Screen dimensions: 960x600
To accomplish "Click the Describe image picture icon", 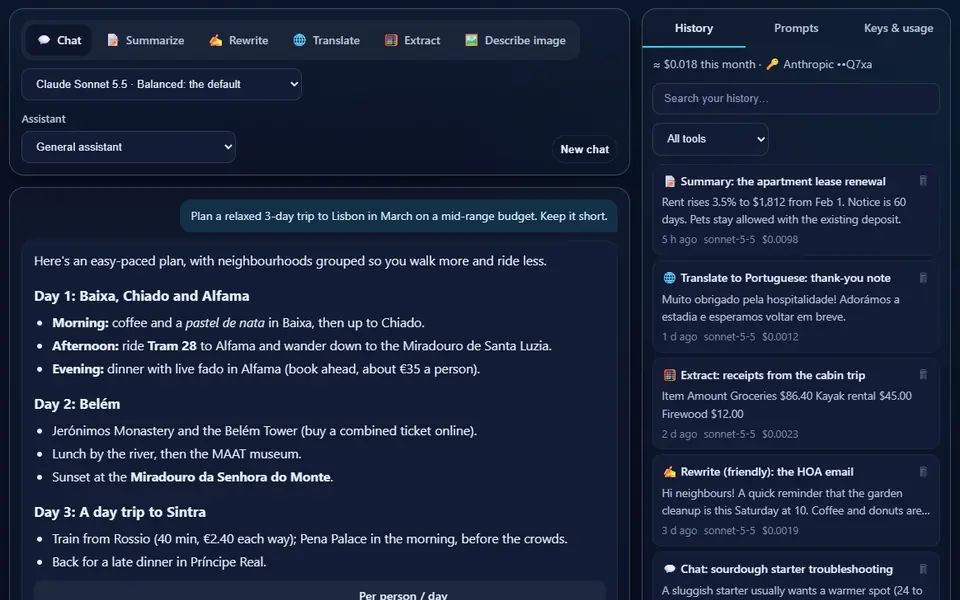I will [x=471, y=40].
